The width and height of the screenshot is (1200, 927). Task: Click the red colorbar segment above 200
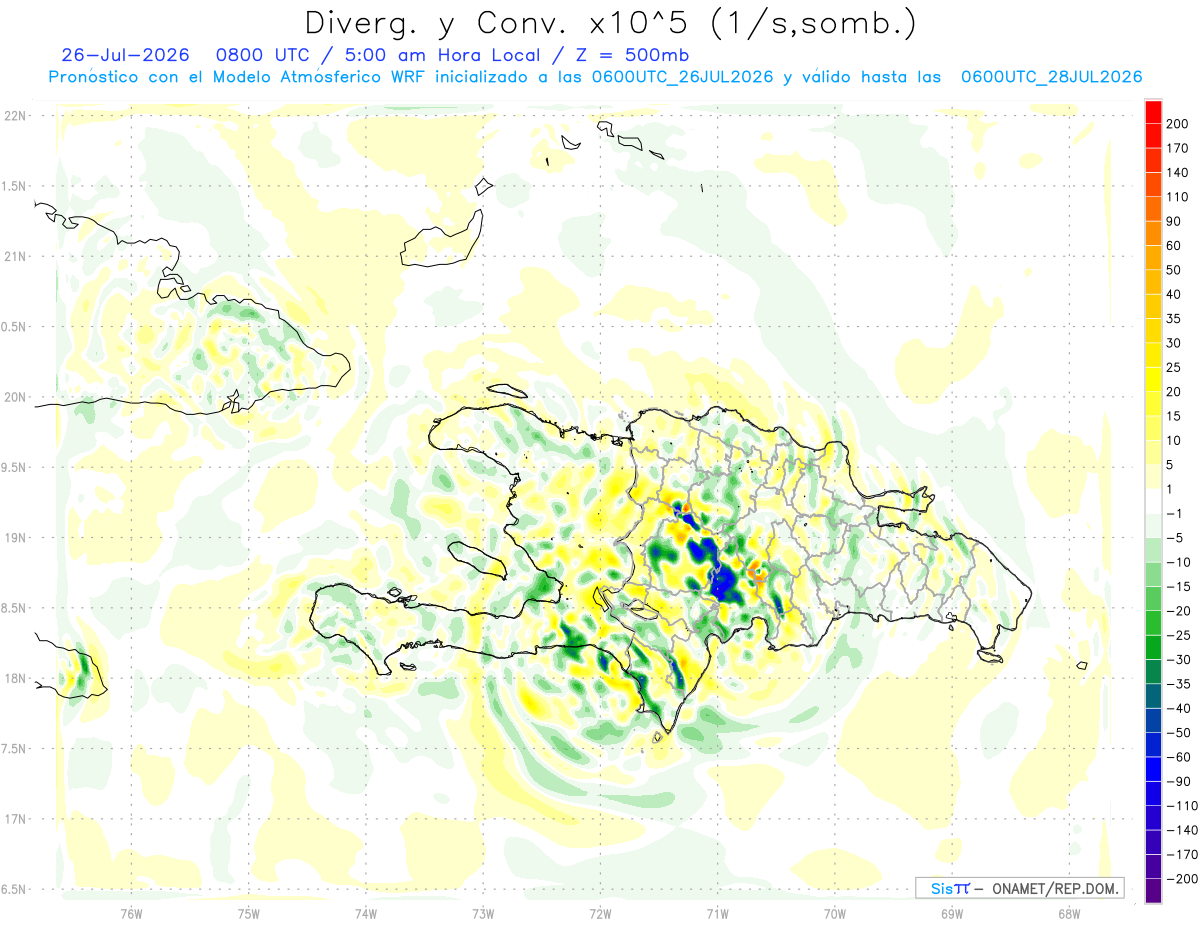tap(1153, 112)
